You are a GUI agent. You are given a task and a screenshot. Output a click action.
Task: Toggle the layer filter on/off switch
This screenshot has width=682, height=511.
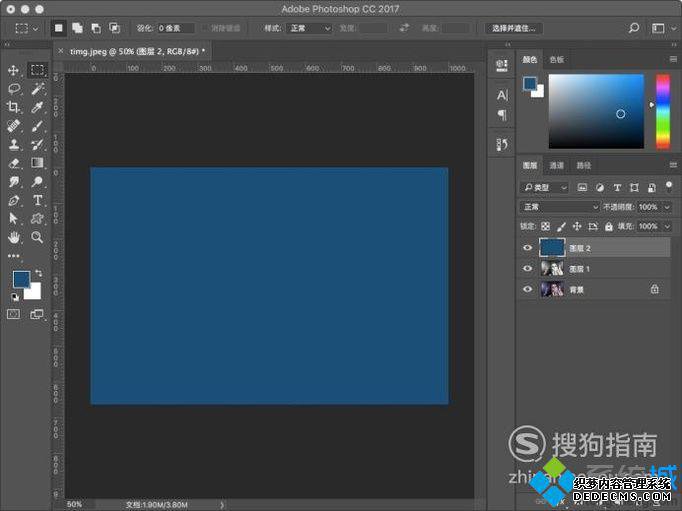pos(669,186)
